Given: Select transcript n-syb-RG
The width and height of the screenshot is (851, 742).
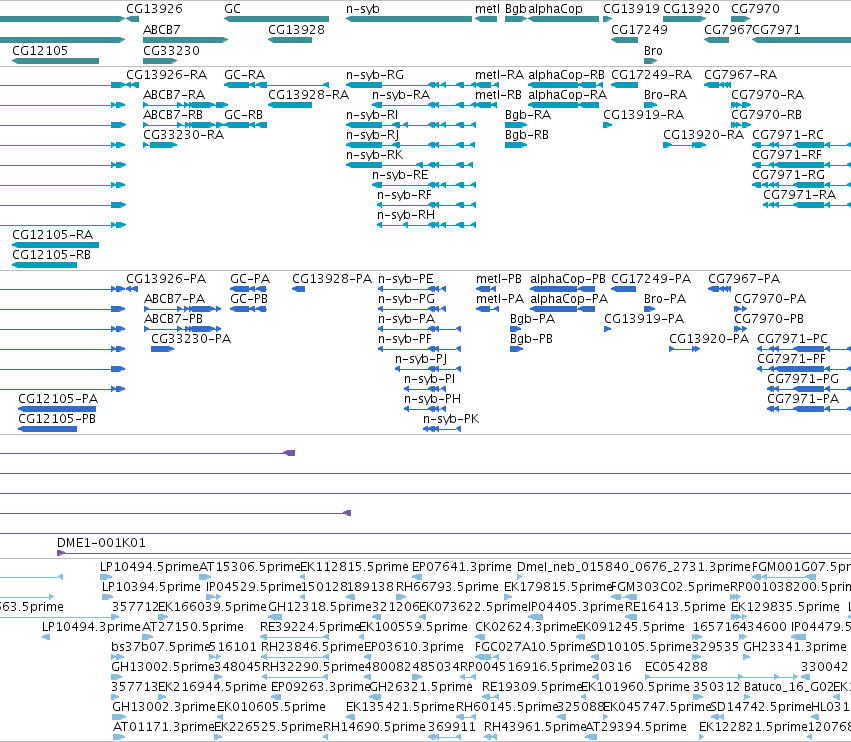Looking at the screenshot, I should click(x=411, y=85).
